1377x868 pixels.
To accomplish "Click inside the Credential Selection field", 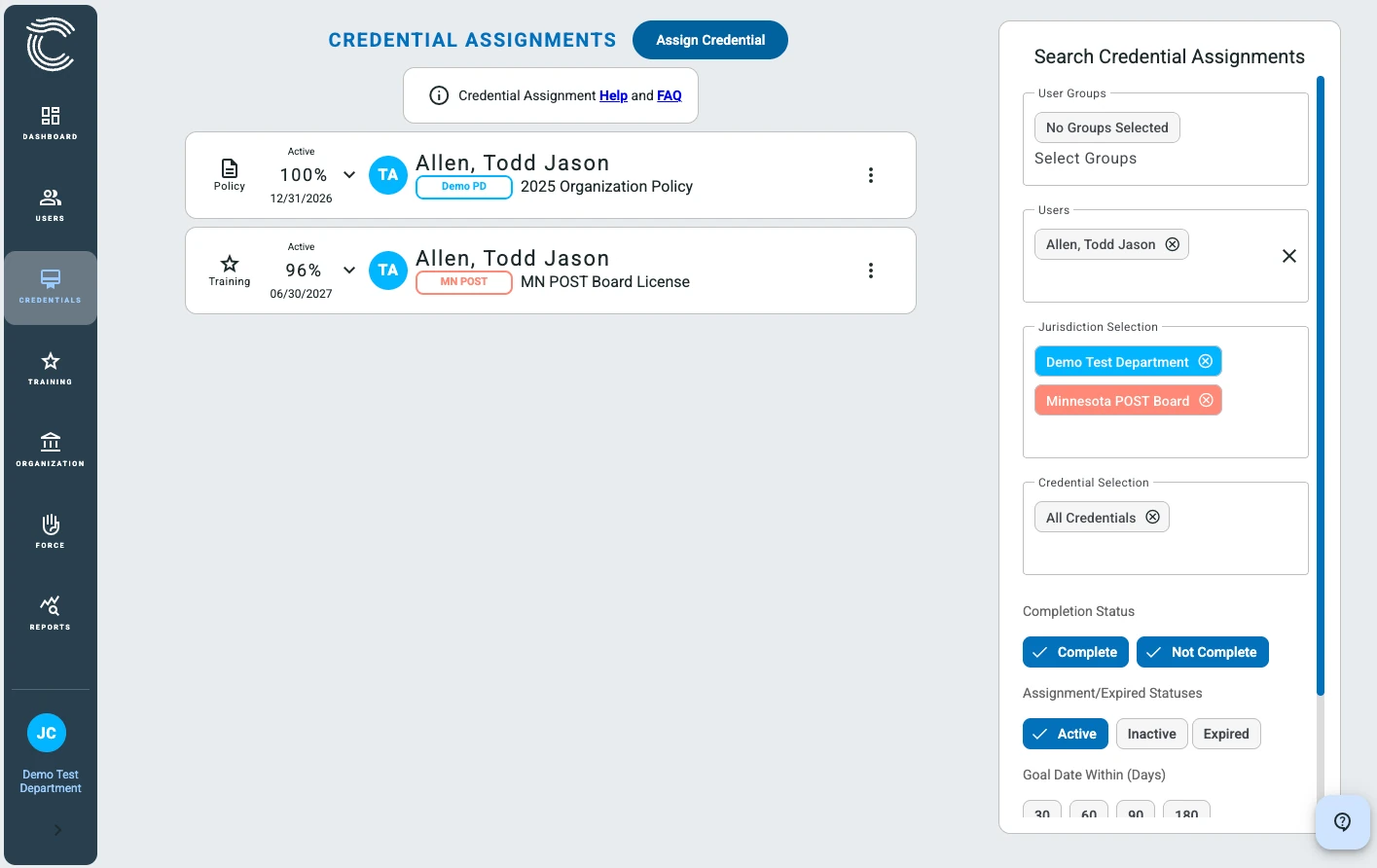I will [1166, 528].
